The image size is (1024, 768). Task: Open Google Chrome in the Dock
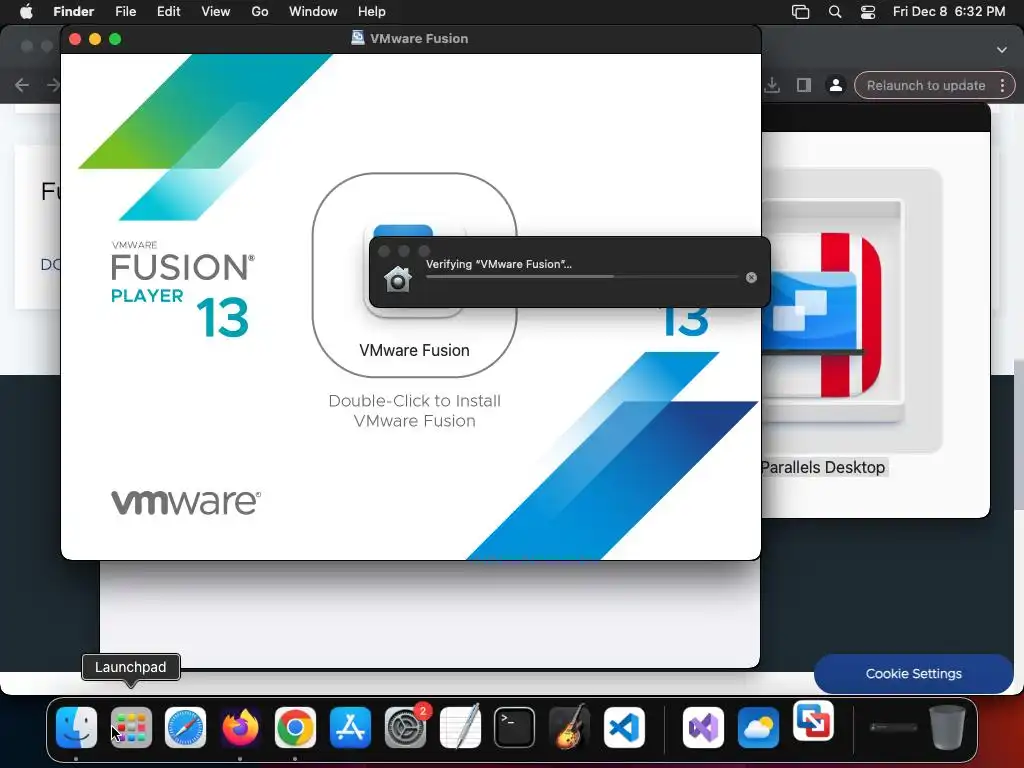295,727
